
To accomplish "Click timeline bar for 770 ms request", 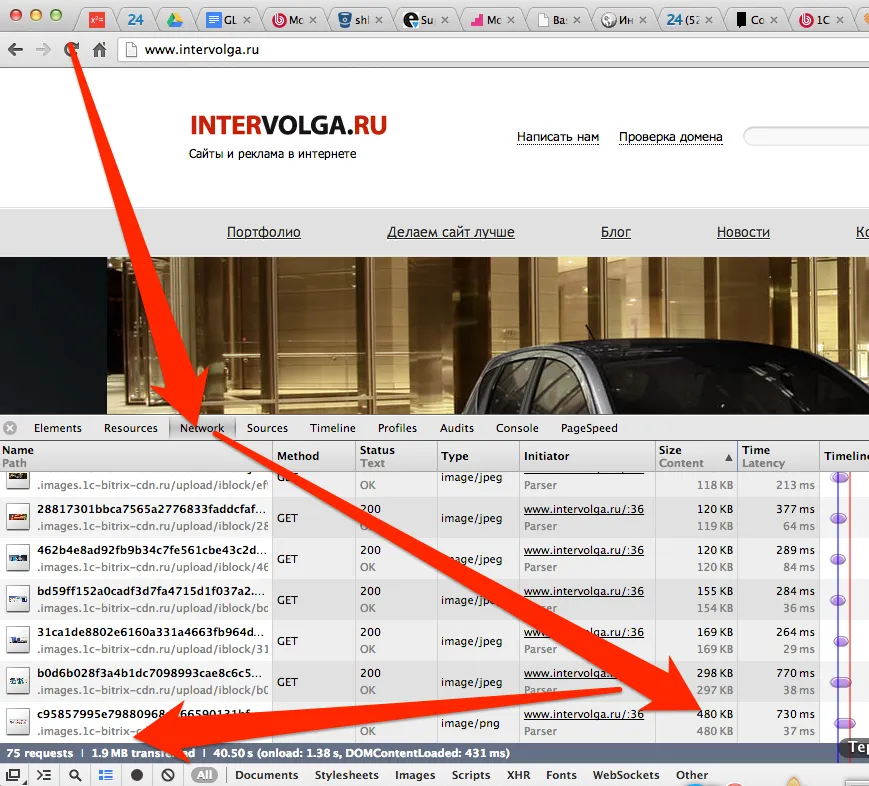I will (x=841, y=682).
